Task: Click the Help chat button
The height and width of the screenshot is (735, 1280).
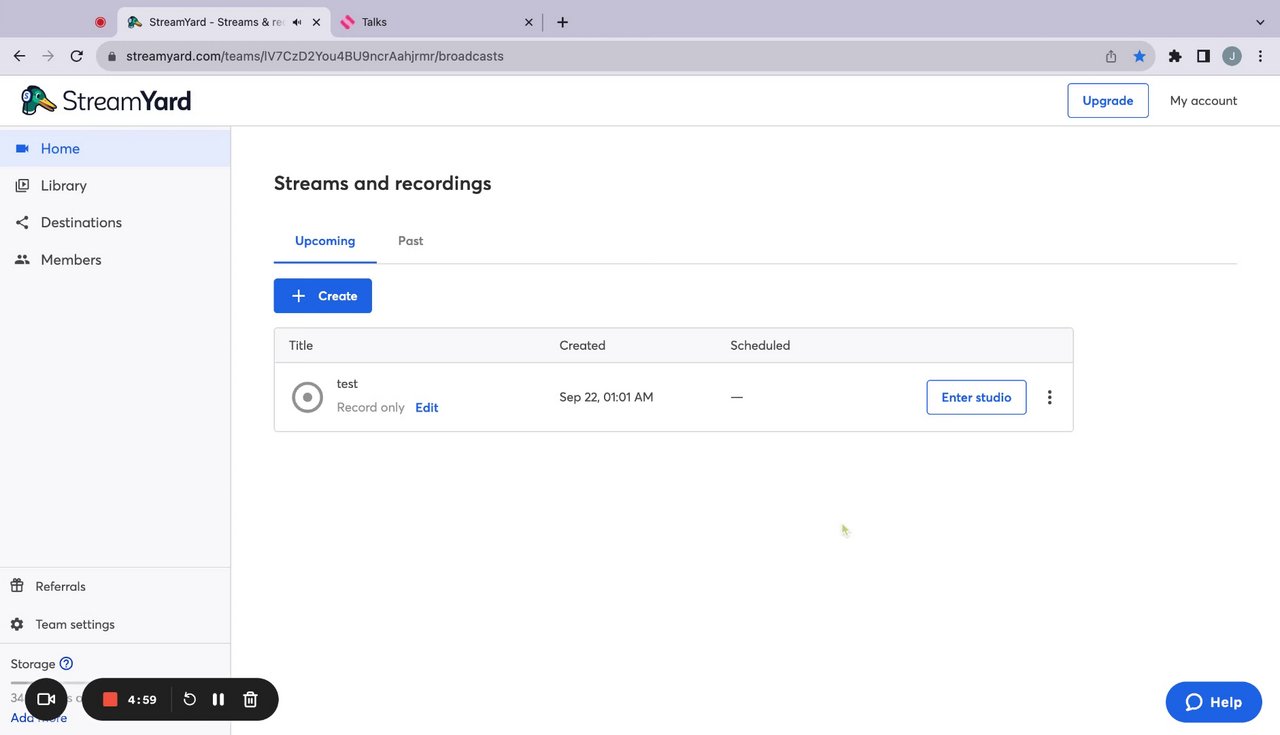Action: click(1214, 702)
